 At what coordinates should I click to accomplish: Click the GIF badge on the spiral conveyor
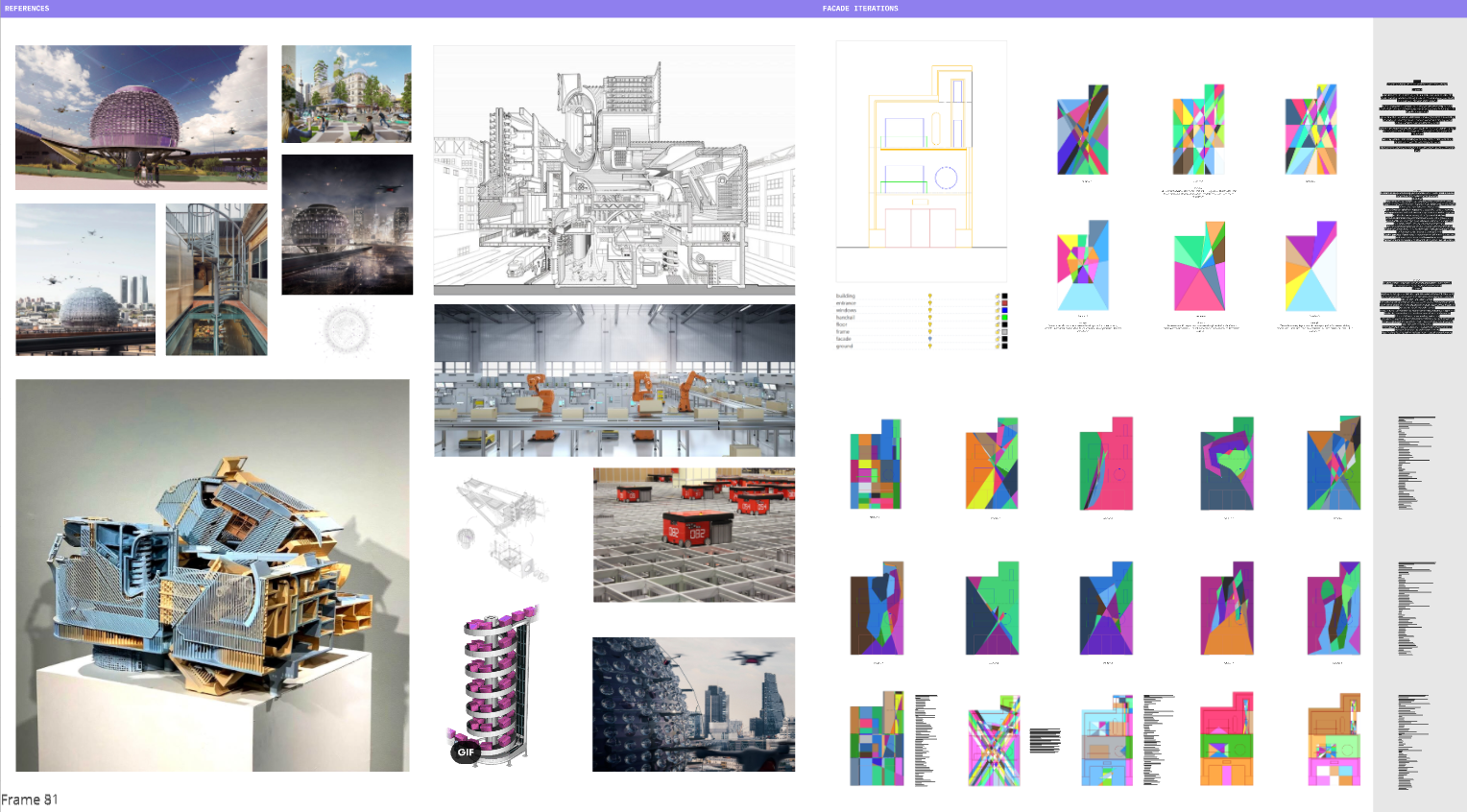coord(466,752)
